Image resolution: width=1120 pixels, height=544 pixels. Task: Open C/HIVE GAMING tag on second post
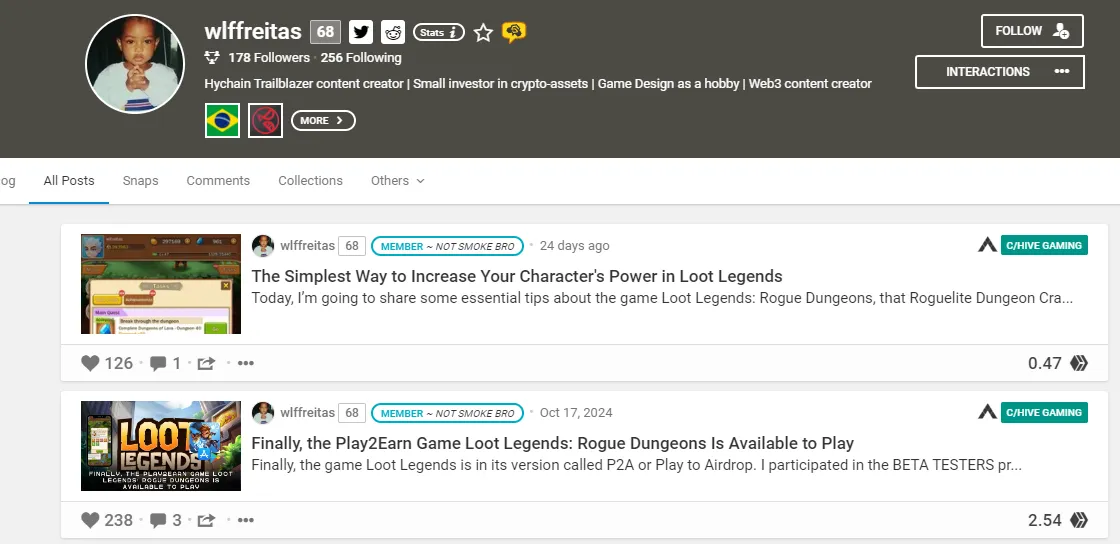1044,413
